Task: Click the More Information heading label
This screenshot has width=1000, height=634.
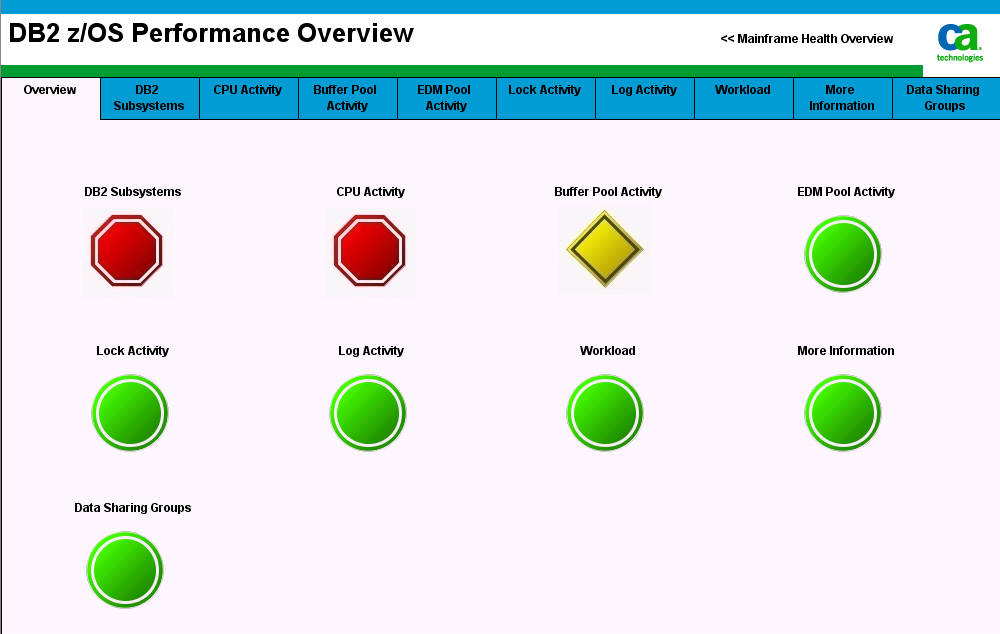Action: coord(846,351)
